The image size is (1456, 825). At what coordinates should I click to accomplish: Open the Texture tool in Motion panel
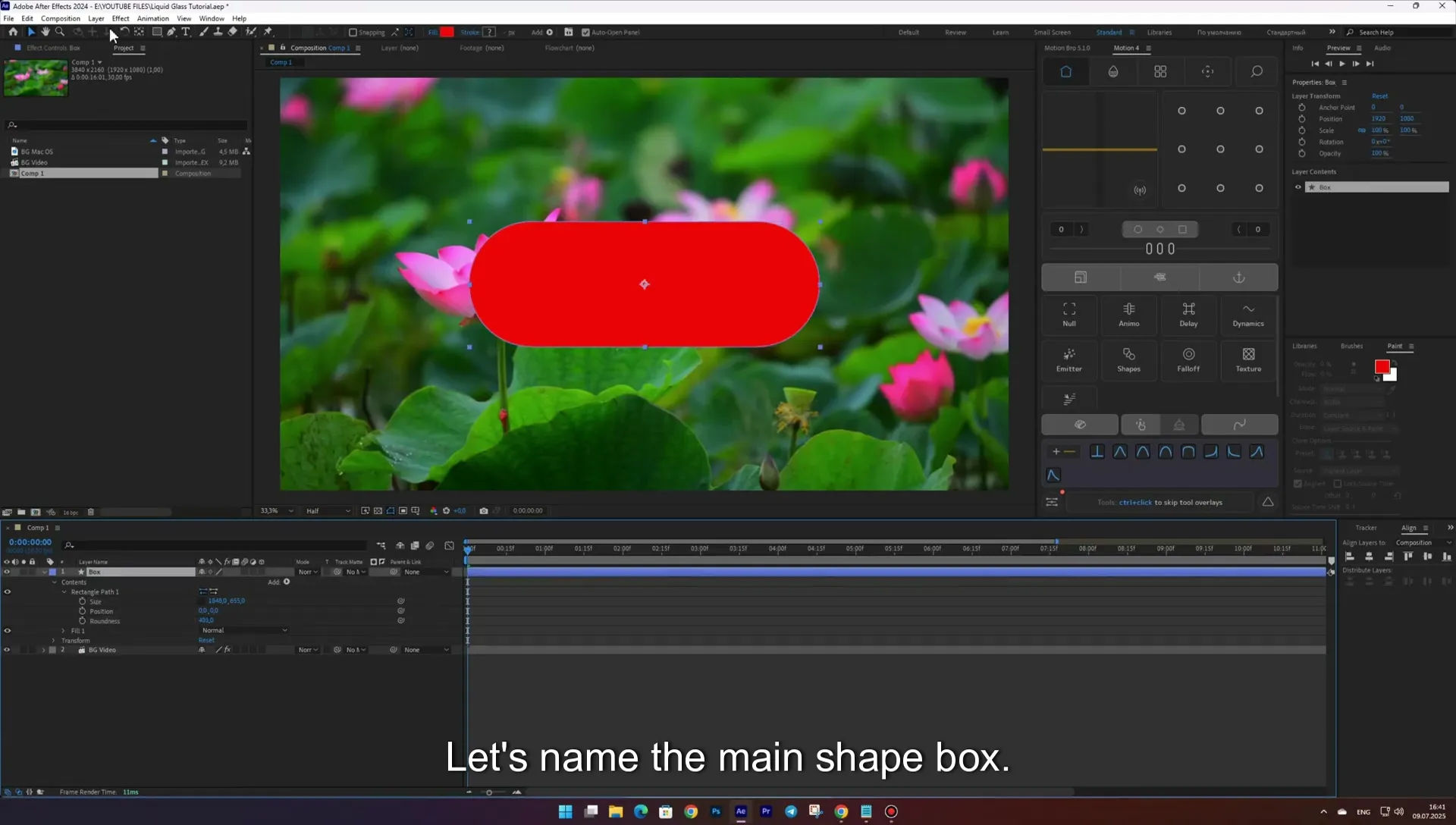(1248, 359)
